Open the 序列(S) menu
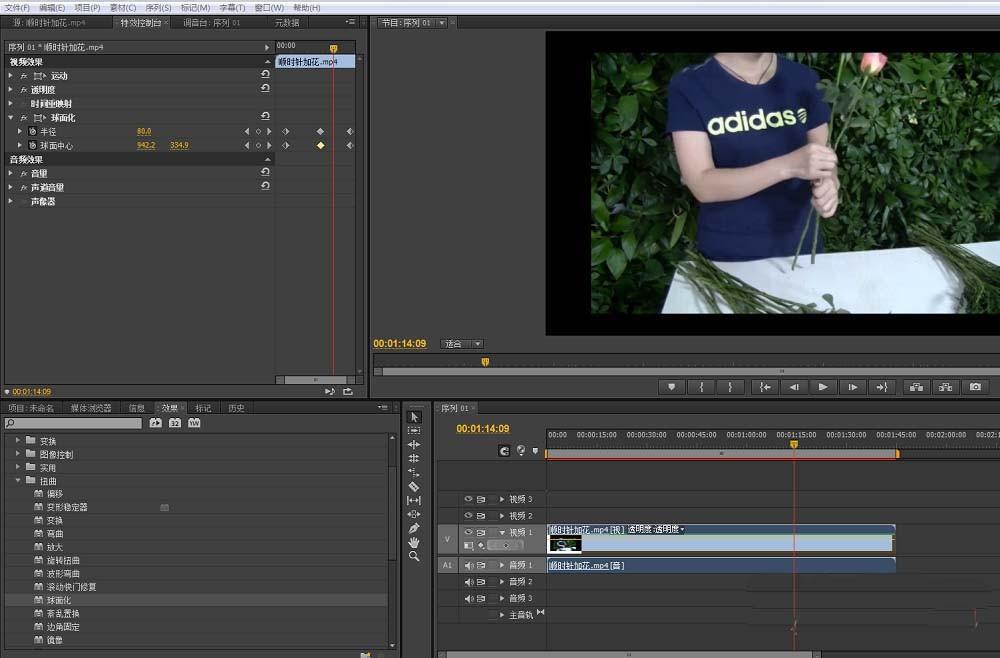The width and height of the screenshot is (1000, 658). 158,7
